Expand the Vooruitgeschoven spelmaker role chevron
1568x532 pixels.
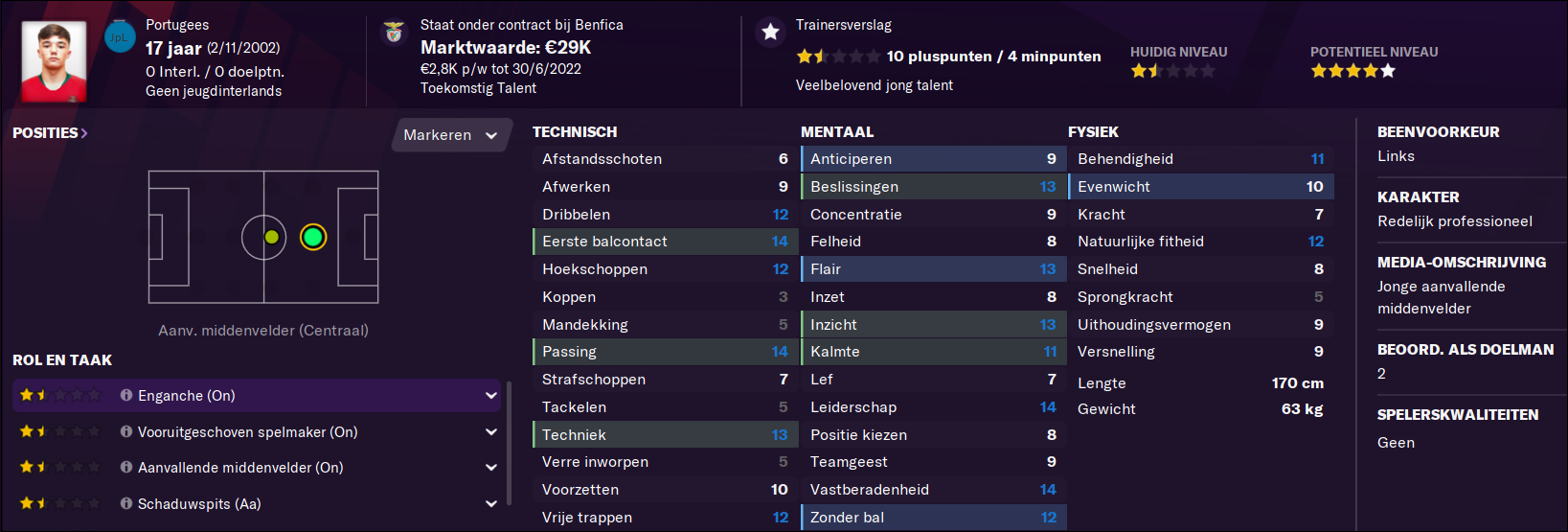coord(491,431)
